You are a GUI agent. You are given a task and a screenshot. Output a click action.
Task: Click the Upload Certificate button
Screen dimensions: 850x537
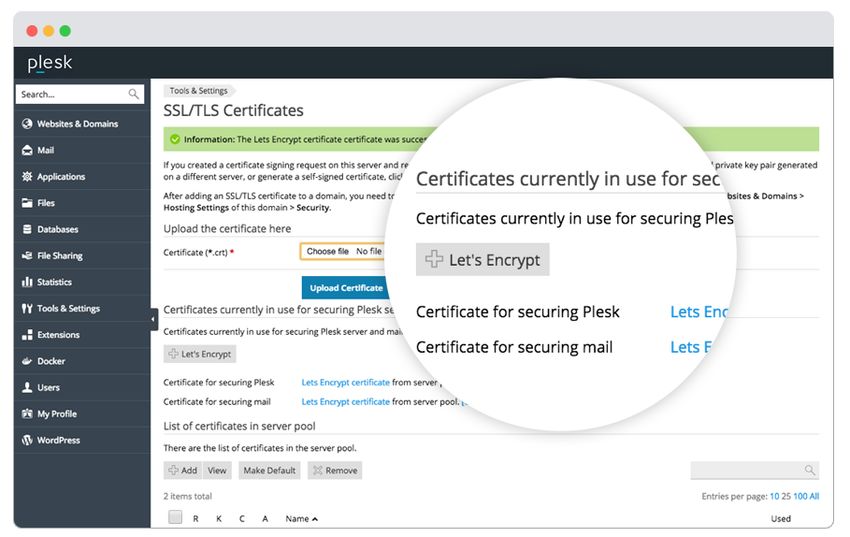346,288
